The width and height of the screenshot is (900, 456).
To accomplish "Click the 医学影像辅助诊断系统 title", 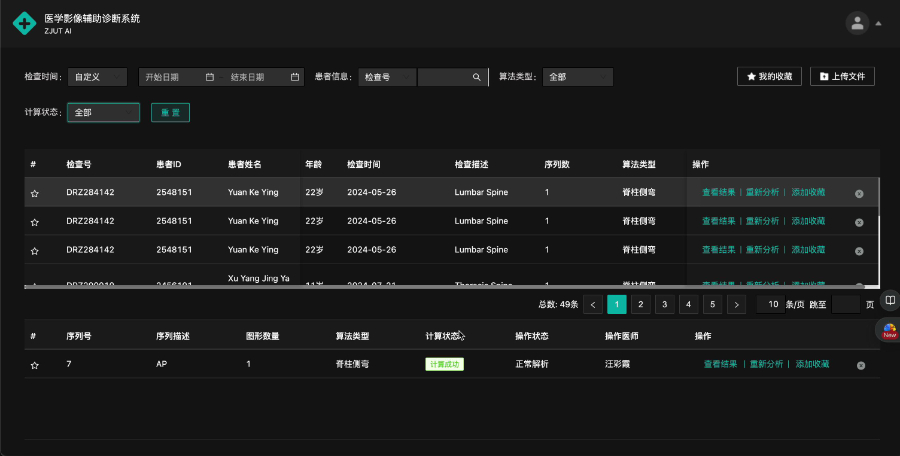I will [x=92, y=18].
